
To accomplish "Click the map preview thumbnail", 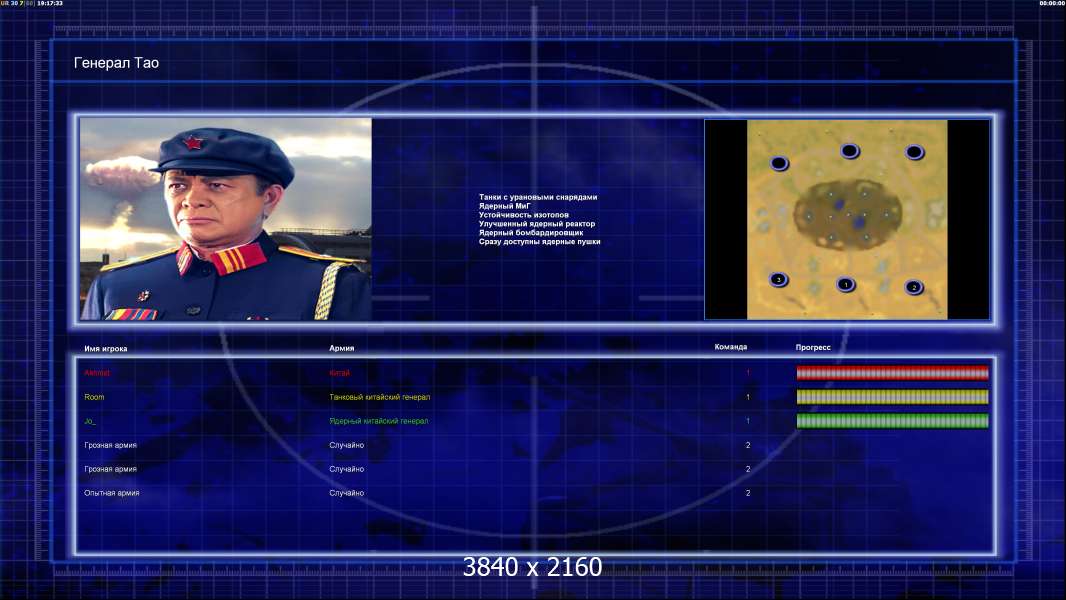I will [x=846, y=219].
